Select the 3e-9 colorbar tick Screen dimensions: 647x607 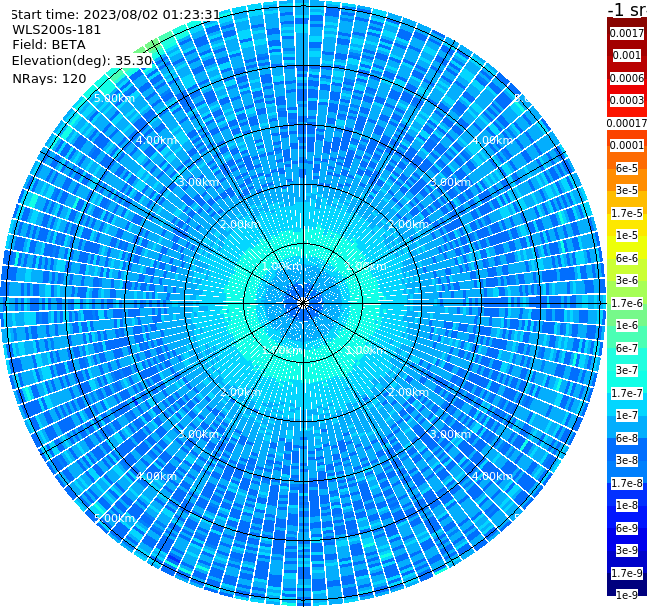coord(627,550)
